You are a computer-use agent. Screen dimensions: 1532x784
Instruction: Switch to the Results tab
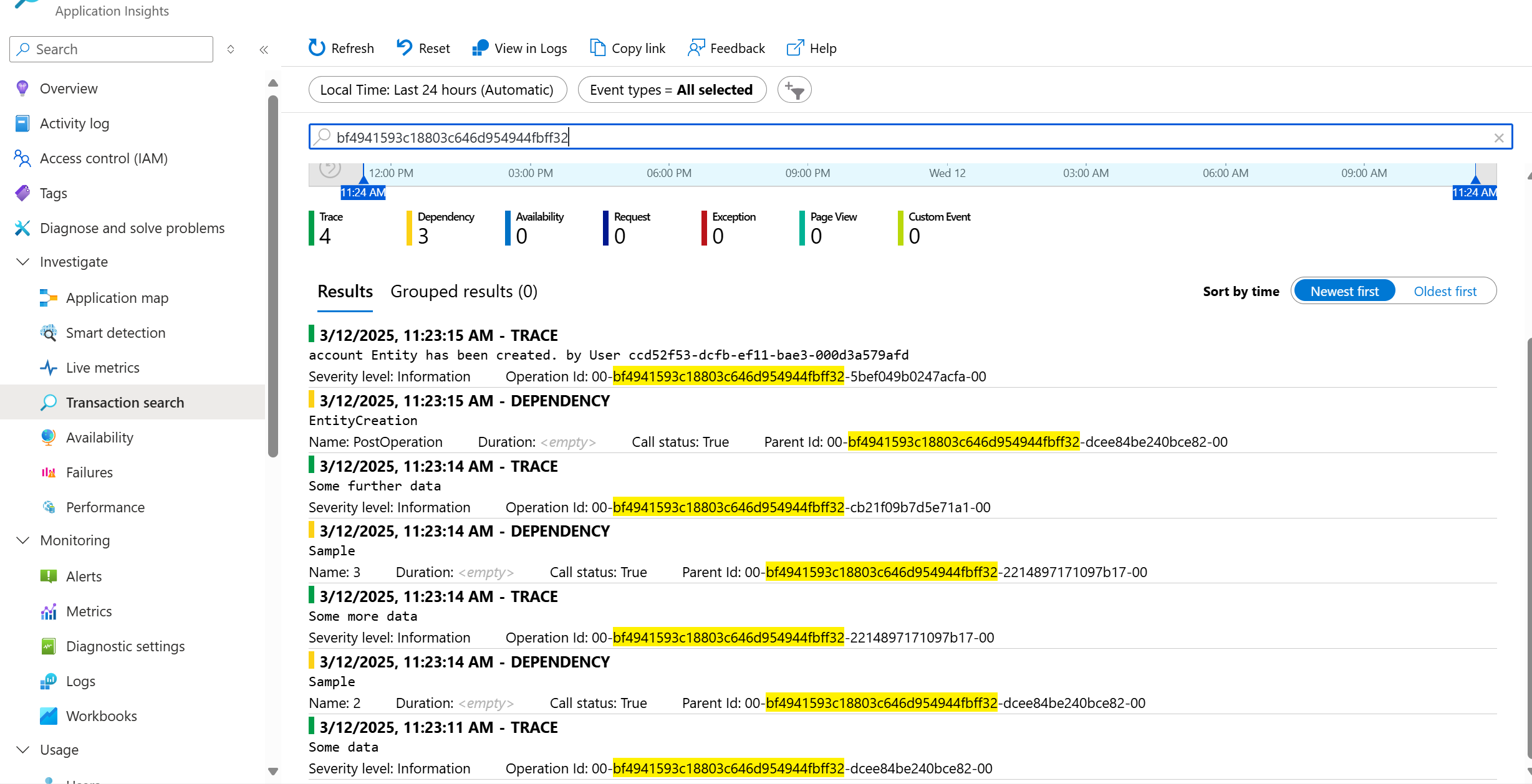(x=345, y=292)
